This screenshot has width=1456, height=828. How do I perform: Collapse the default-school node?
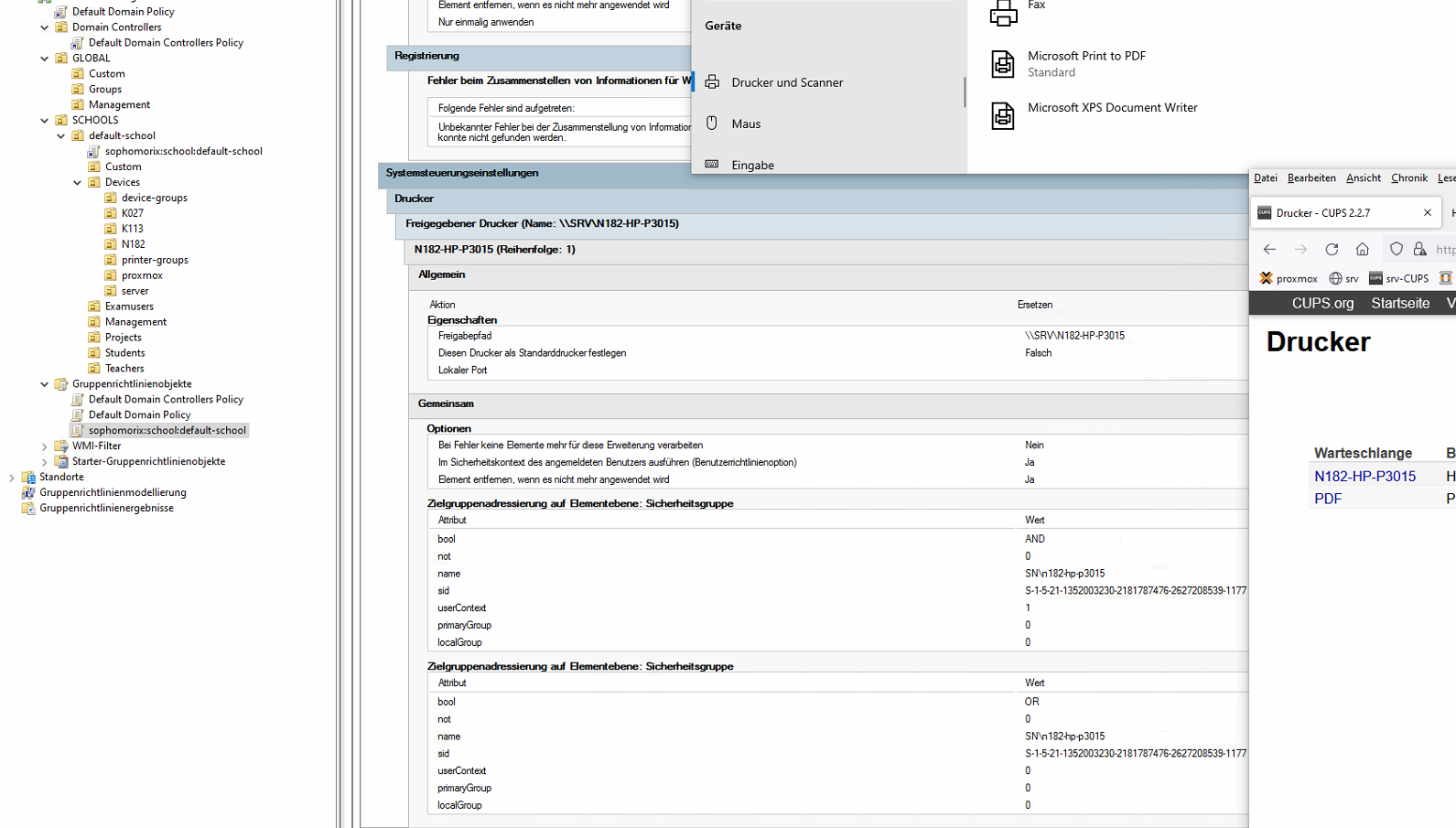click(61, 135)
